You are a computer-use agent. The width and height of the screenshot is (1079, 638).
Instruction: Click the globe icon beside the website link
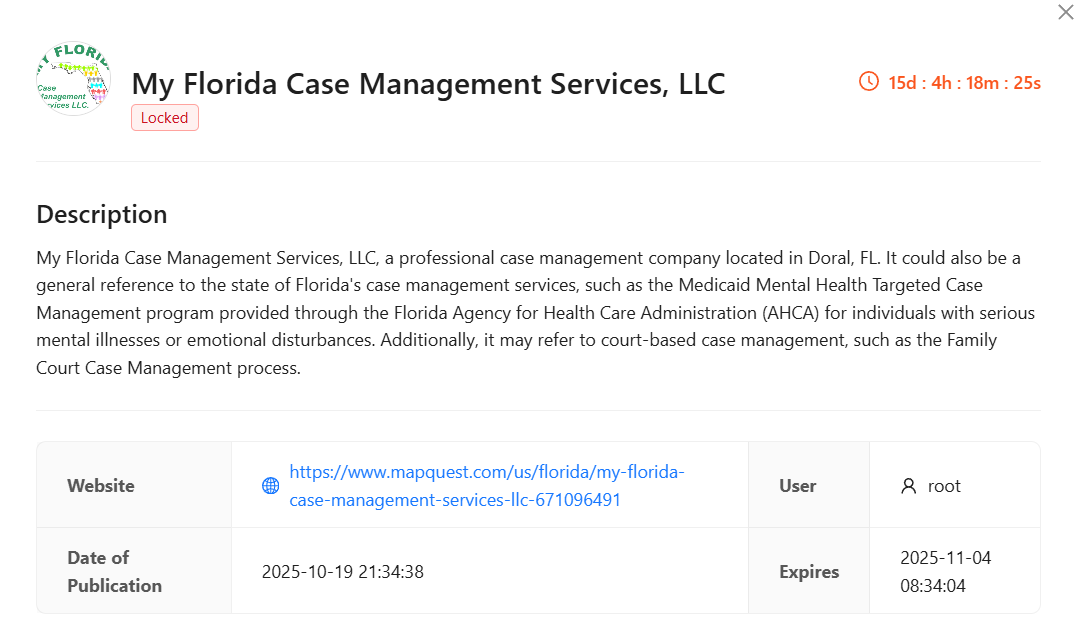click(269, 485)
